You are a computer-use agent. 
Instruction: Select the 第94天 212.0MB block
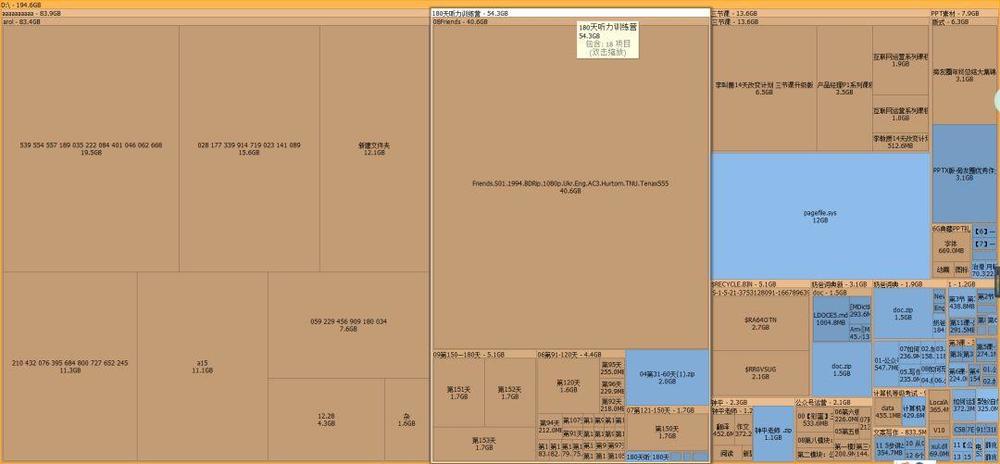(549, 426)
